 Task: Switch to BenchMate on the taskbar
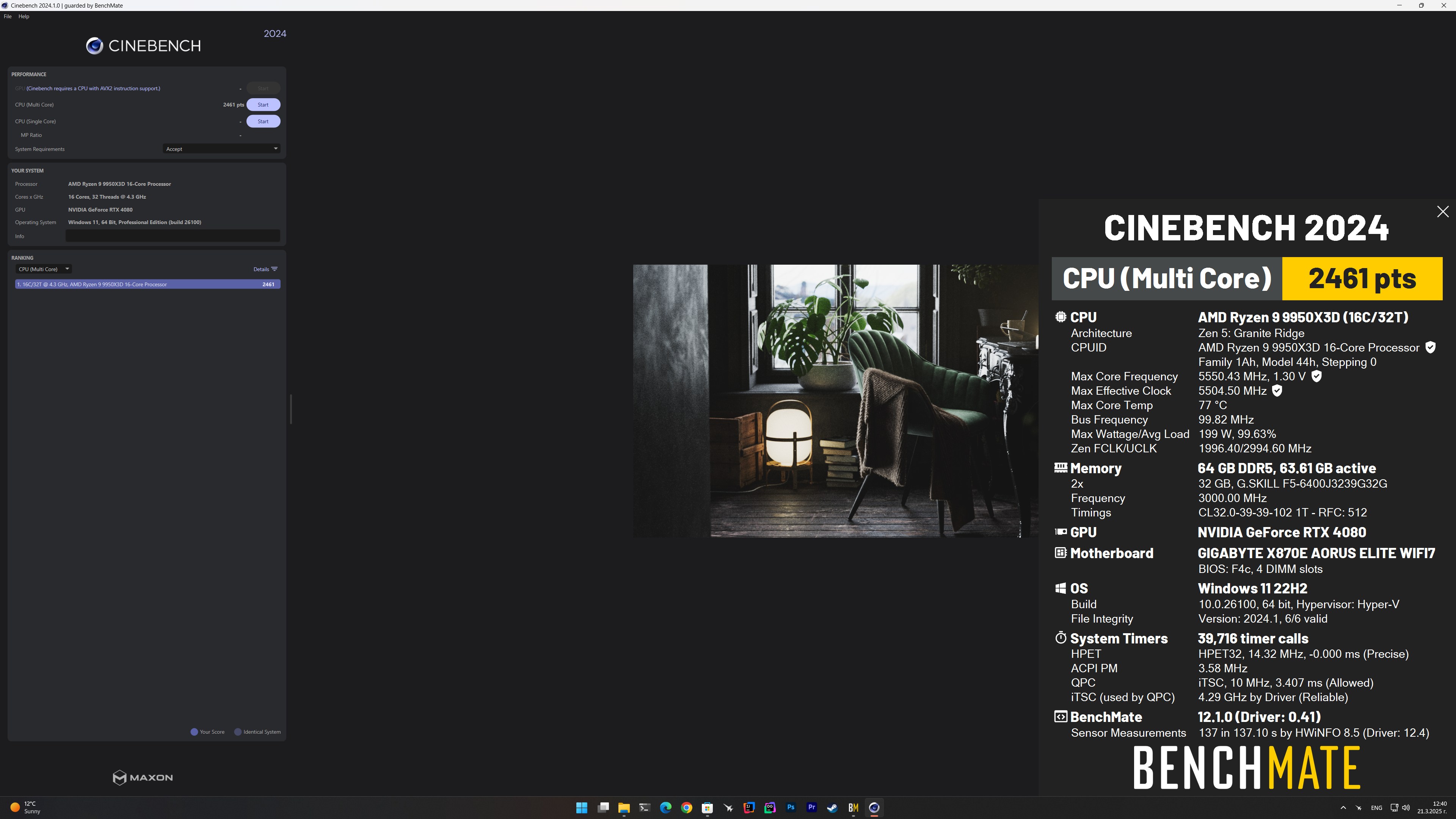point(853,808)
